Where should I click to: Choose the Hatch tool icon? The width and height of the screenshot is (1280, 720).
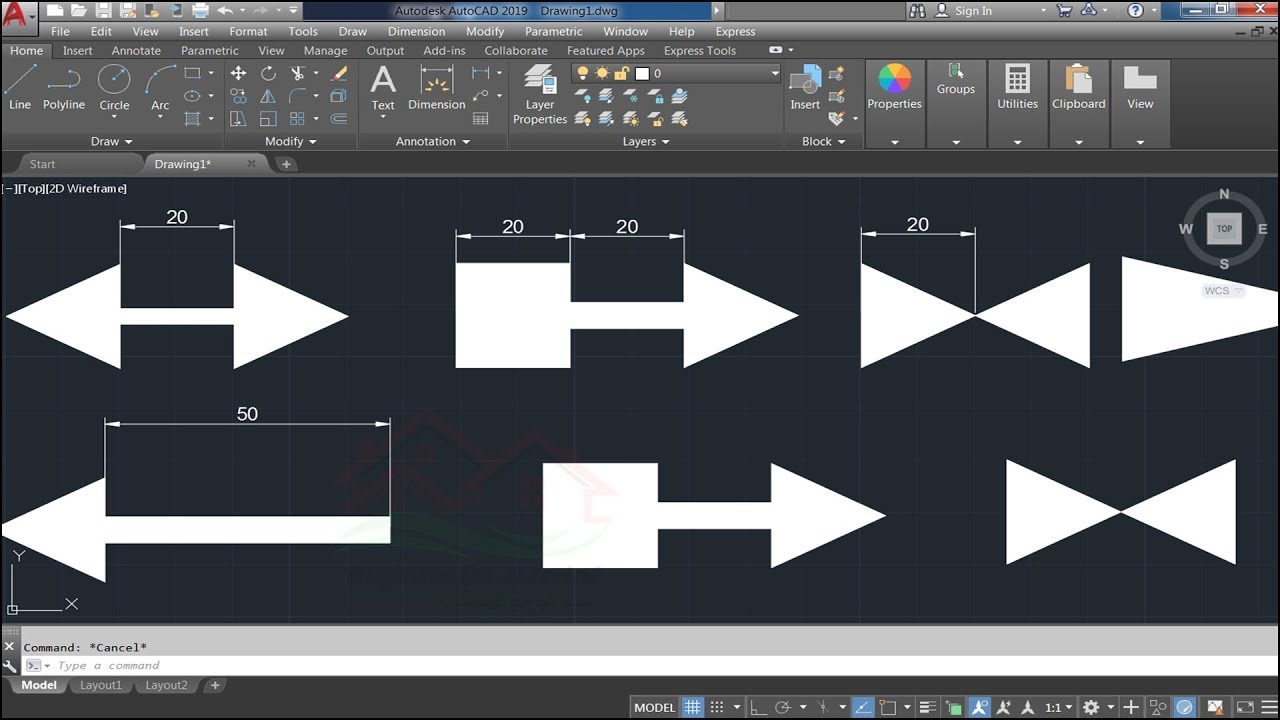point(193,119)
